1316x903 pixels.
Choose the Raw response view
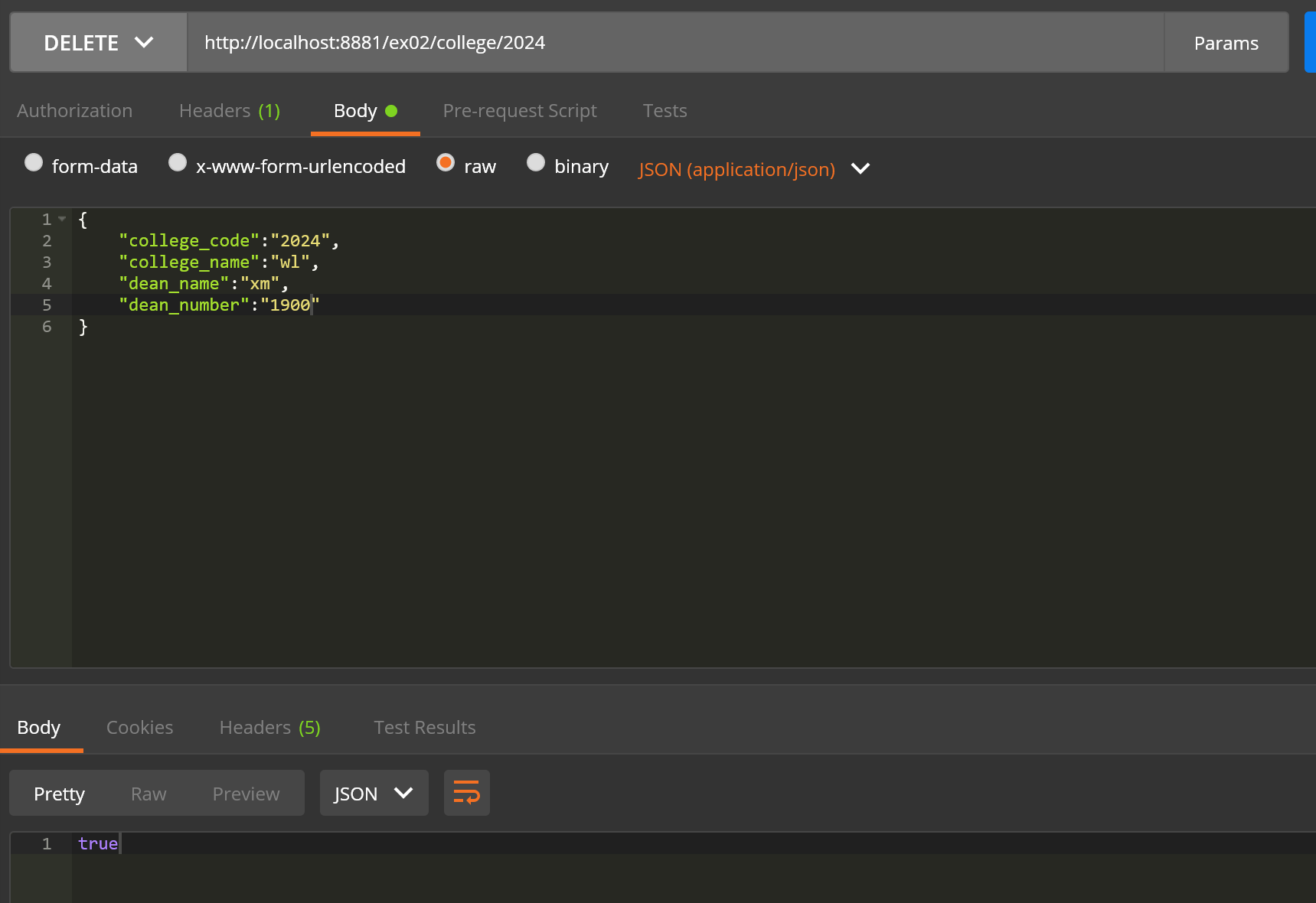coord(149,794)
